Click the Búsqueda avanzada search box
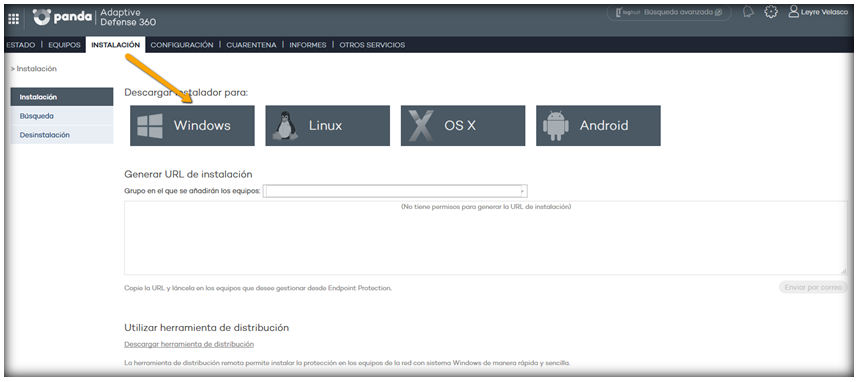This screenshot has height=382, width=859. pyautogui.click(x=668, y=12)
